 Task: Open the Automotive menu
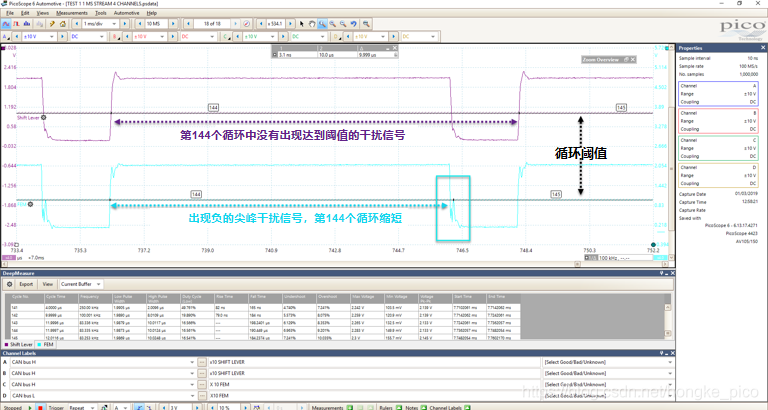pos(126,13)
